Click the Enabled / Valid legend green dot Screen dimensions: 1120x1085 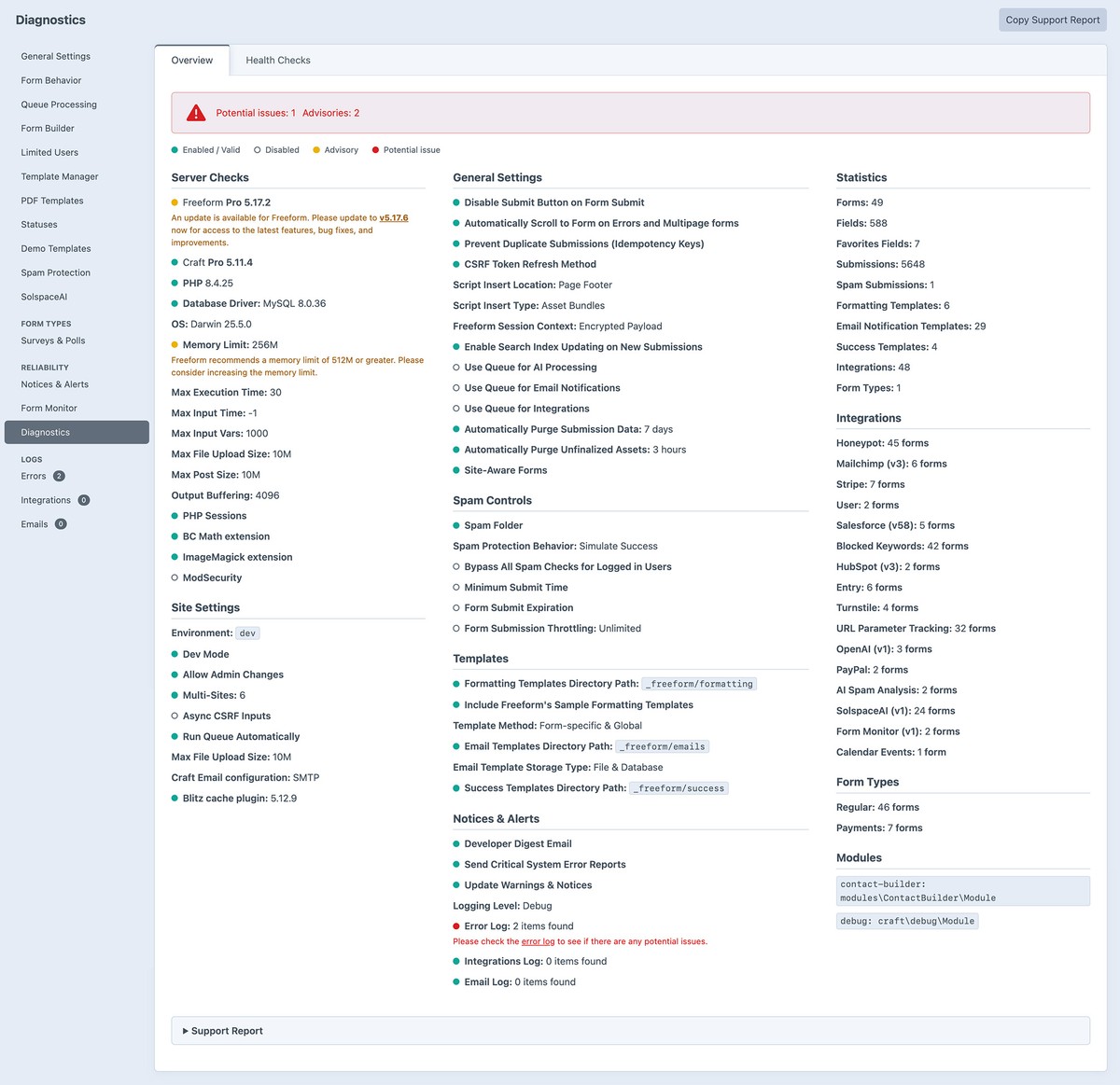(175, 149)
